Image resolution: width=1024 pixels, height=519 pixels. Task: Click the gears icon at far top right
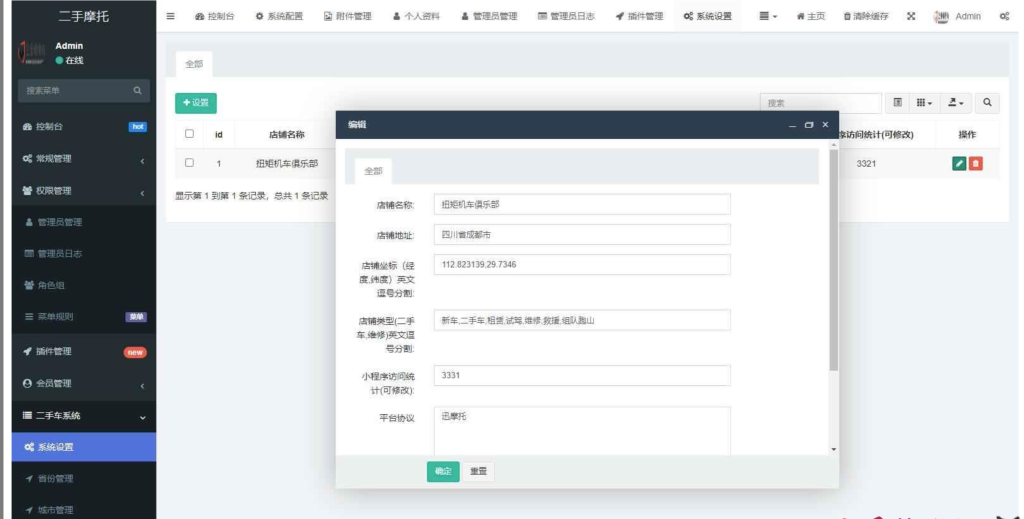pyautogui.click(x=1003, y=16)
